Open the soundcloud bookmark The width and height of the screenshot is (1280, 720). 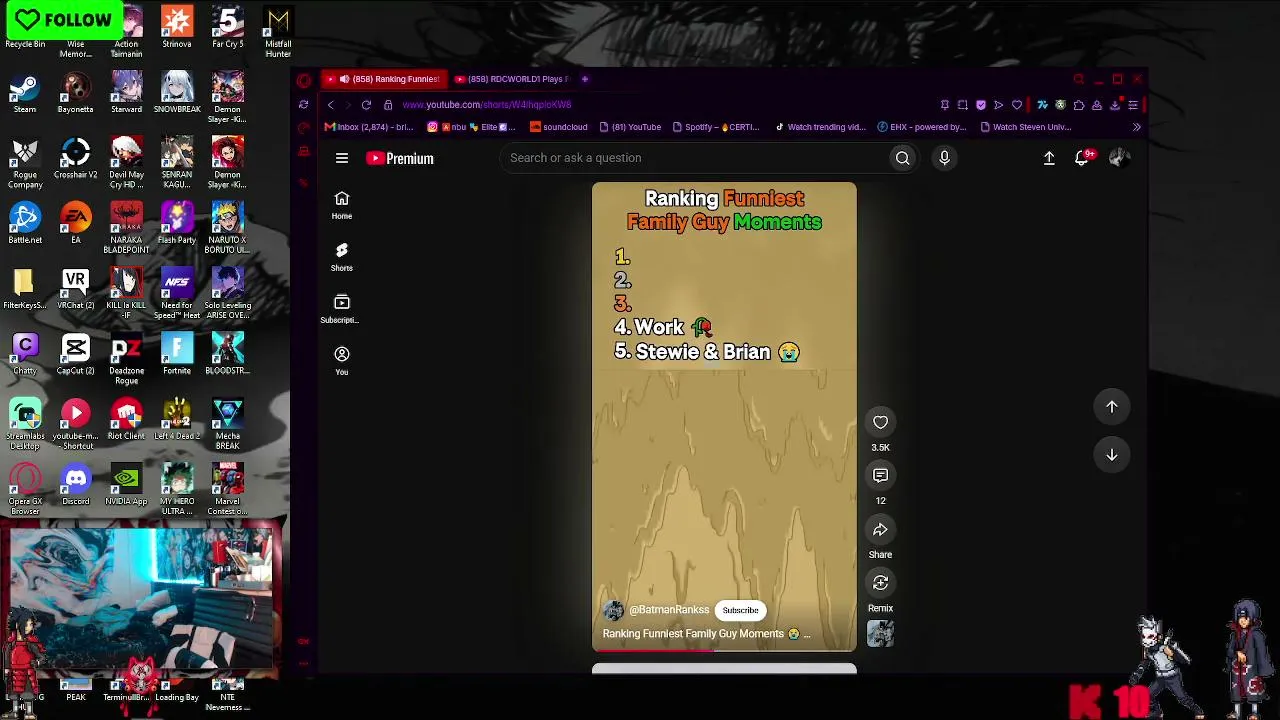(559, 127)
